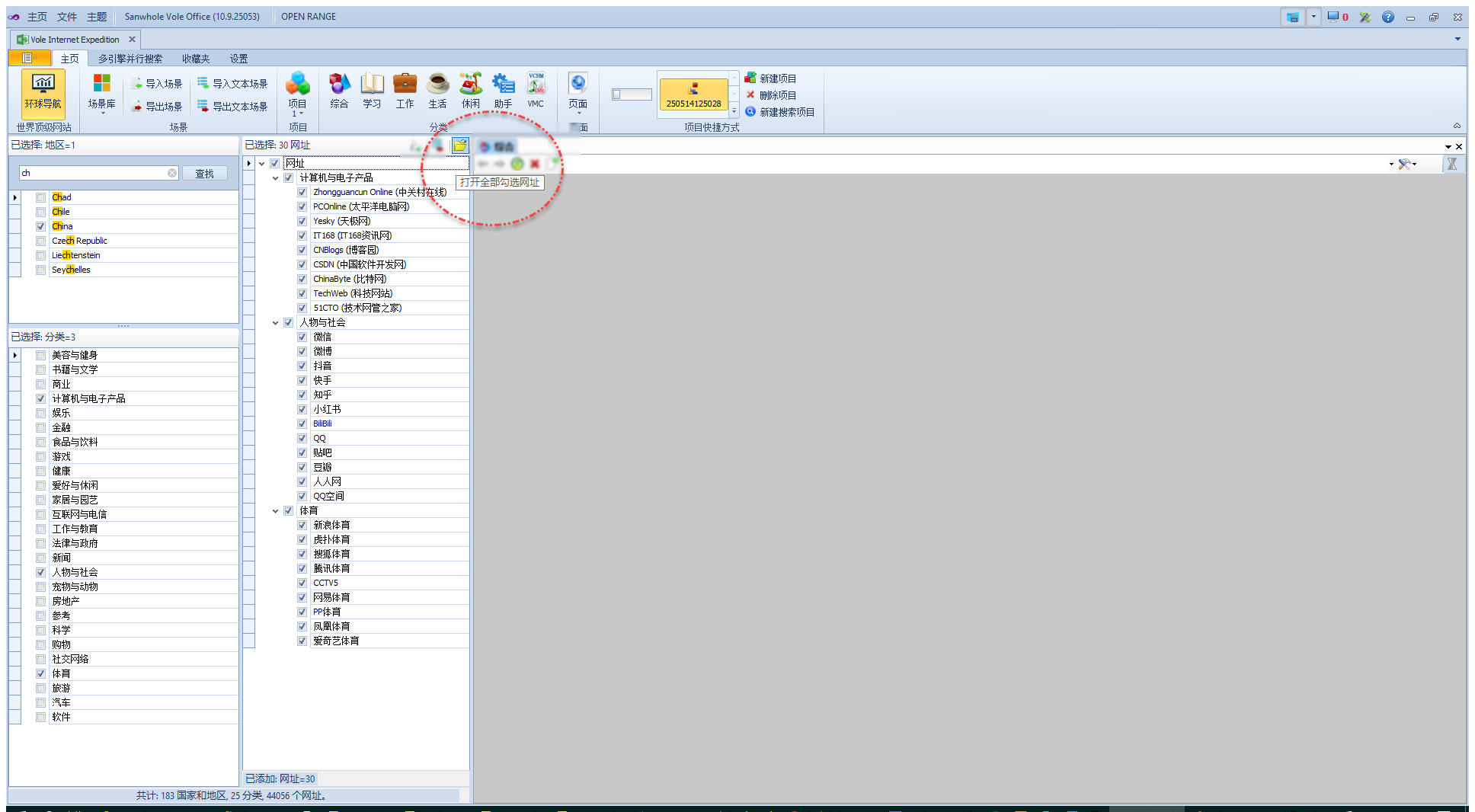Check the Chile region checkbox
1475x812 pixels.
[x=41, y=212]
